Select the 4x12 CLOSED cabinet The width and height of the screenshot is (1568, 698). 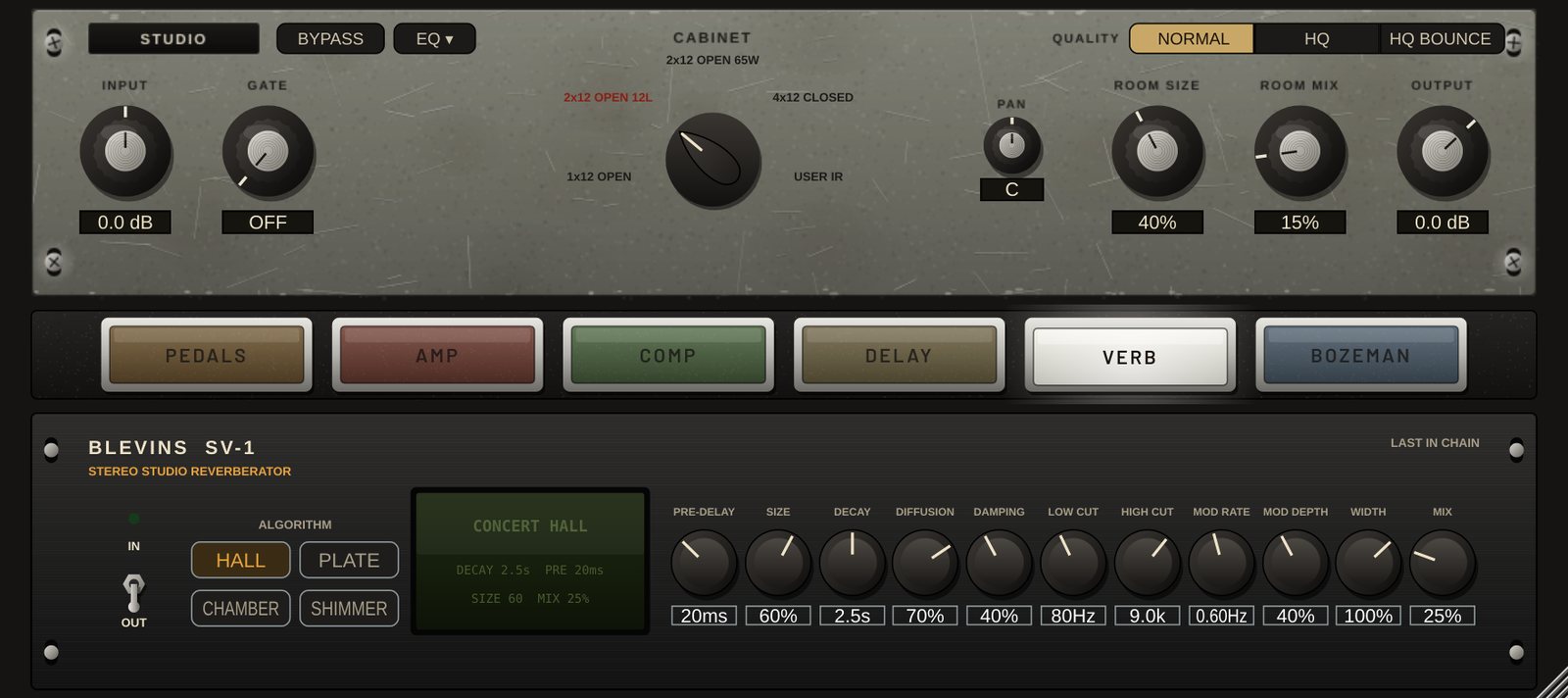(x=812, y=97)
